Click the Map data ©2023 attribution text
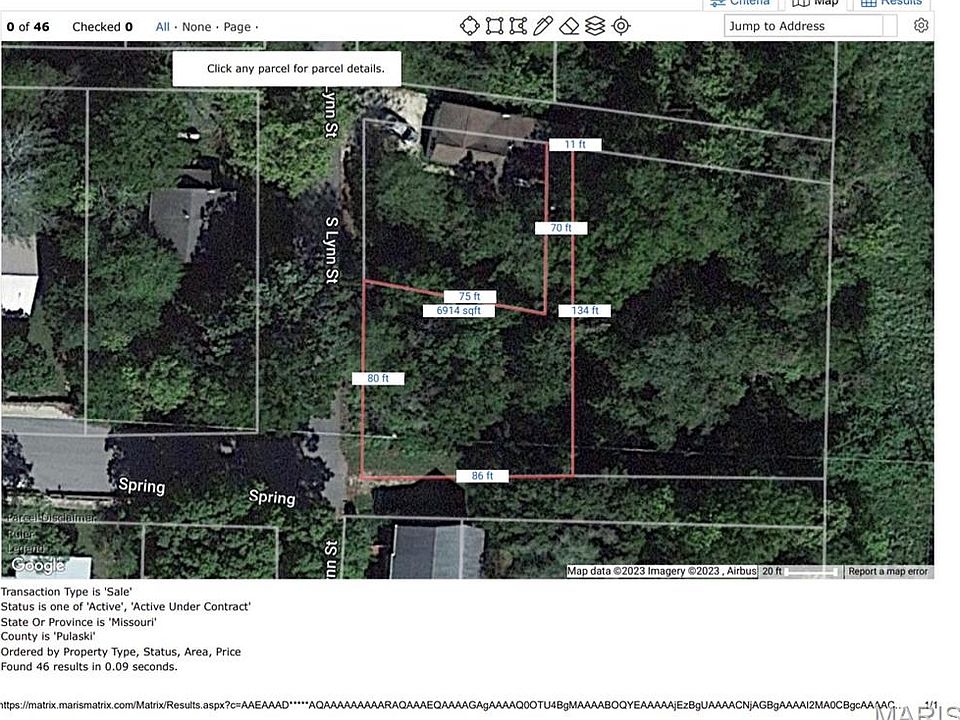This screenshot has height=720, width=960. coord(661,571)
